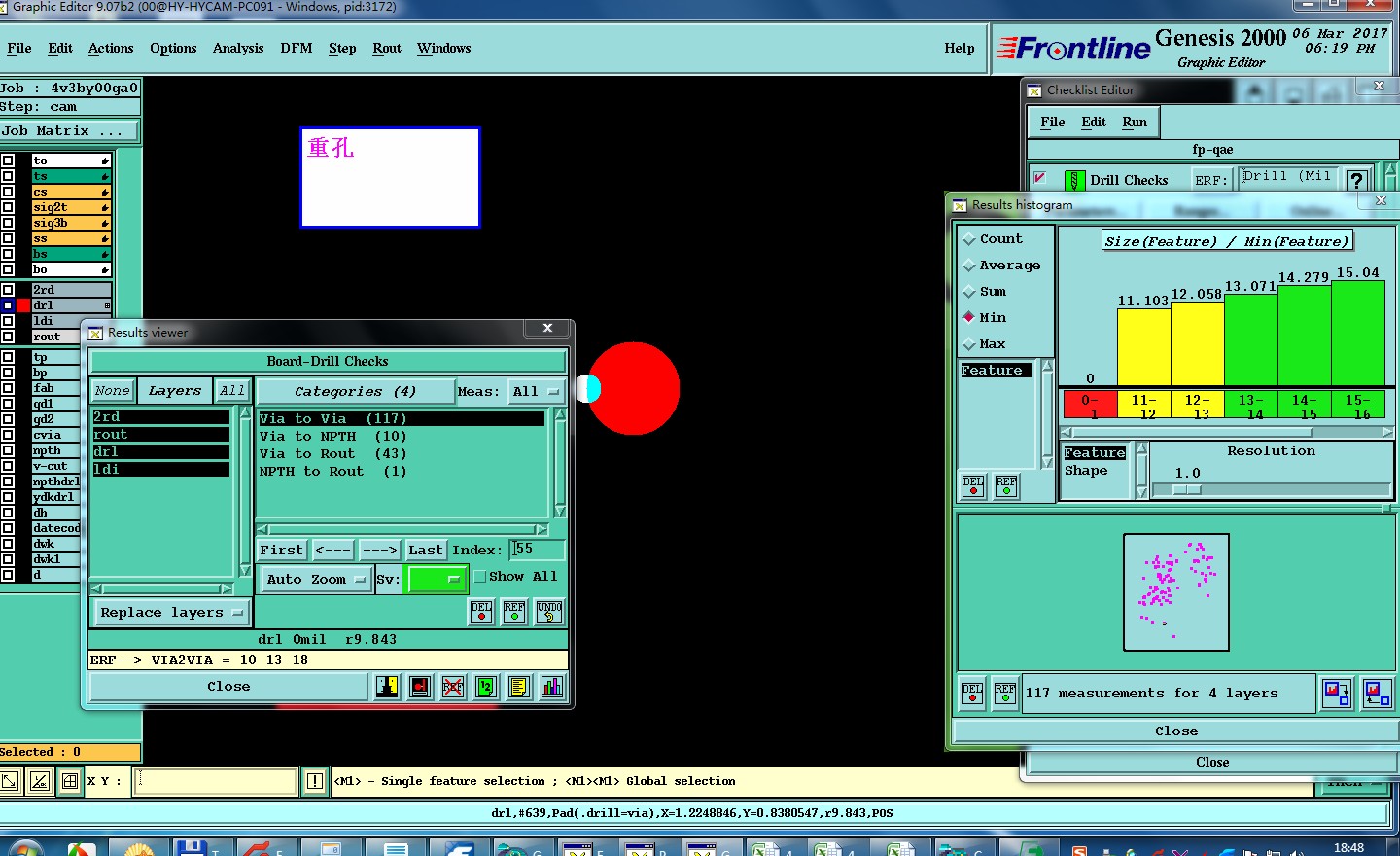Open the Meas All dropdown
The width and height of the screenshot is (1400, 856).
(x=537, y=391)
